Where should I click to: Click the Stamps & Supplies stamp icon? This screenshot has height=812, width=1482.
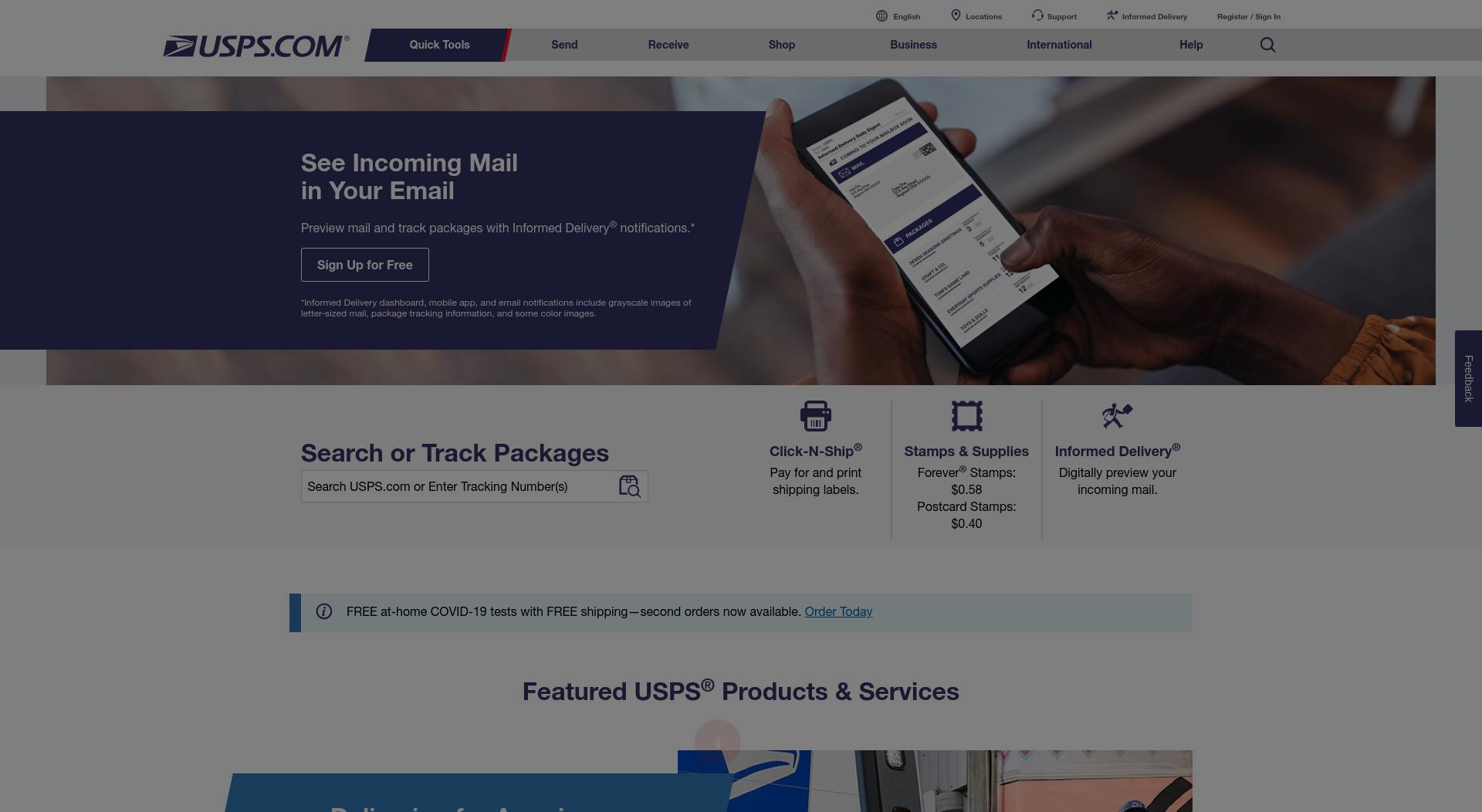coord(966,416)
